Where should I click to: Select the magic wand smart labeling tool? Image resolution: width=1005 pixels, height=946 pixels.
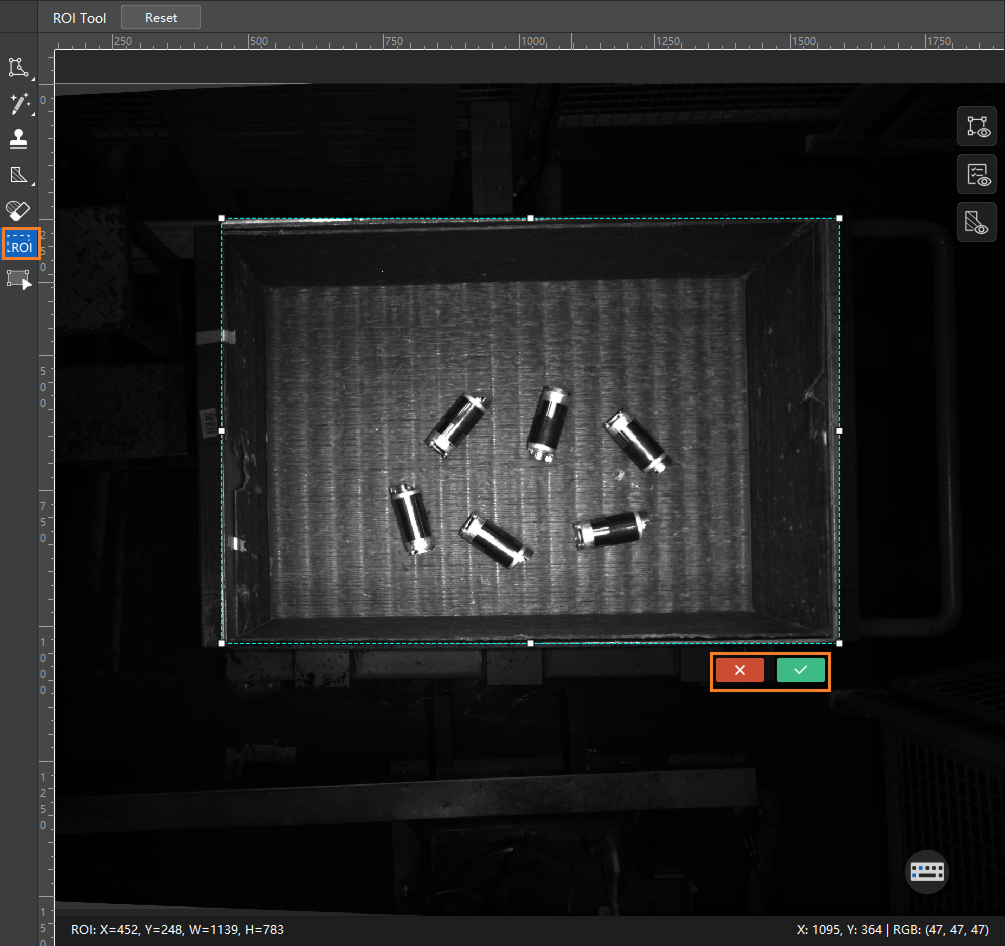pos(19,103)
